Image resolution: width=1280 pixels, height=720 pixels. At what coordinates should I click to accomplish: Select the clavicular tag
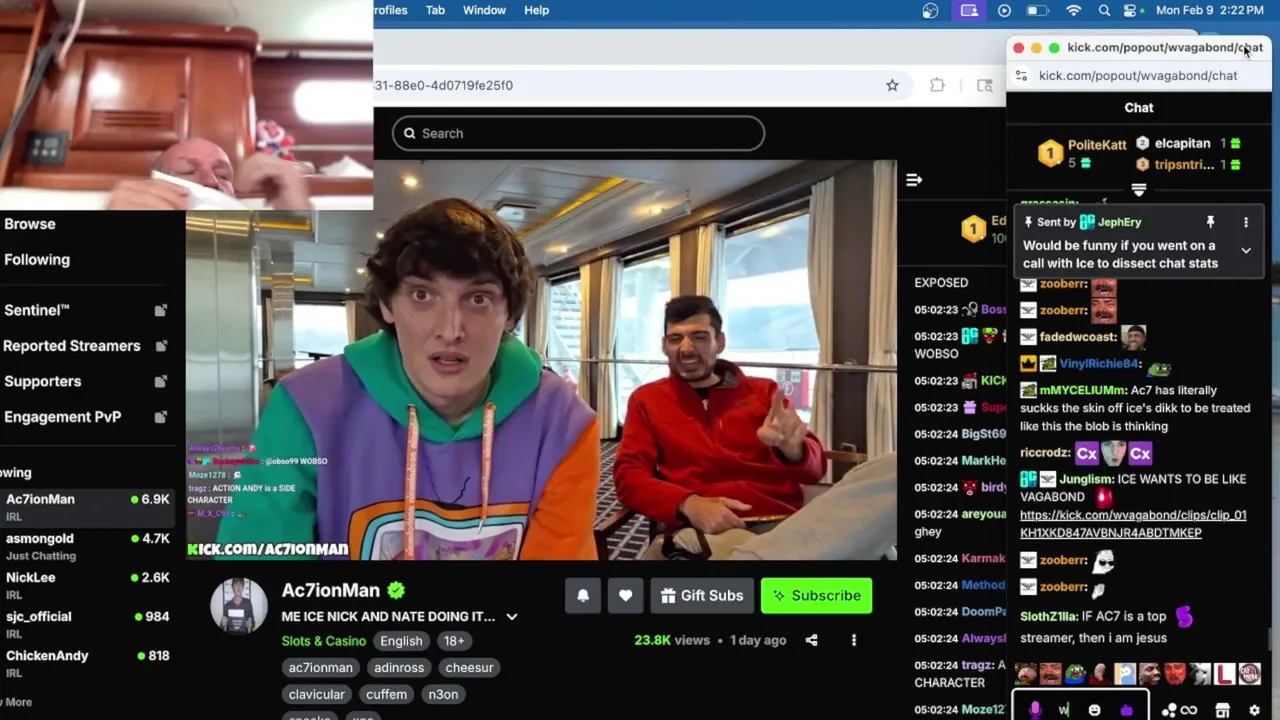click(317, 694)
